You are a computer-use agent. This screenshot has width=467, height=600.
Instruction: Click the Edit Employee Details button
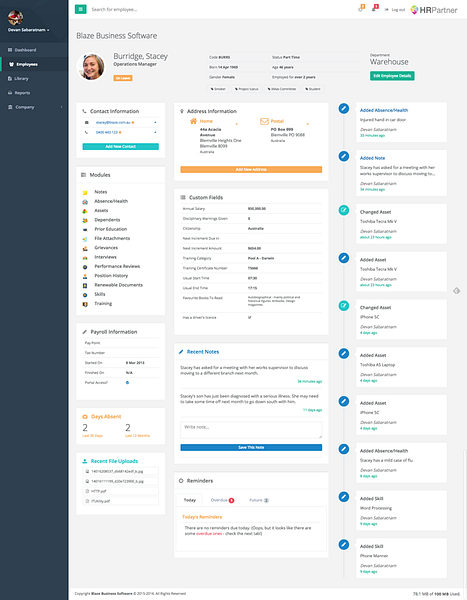(392, 76)
